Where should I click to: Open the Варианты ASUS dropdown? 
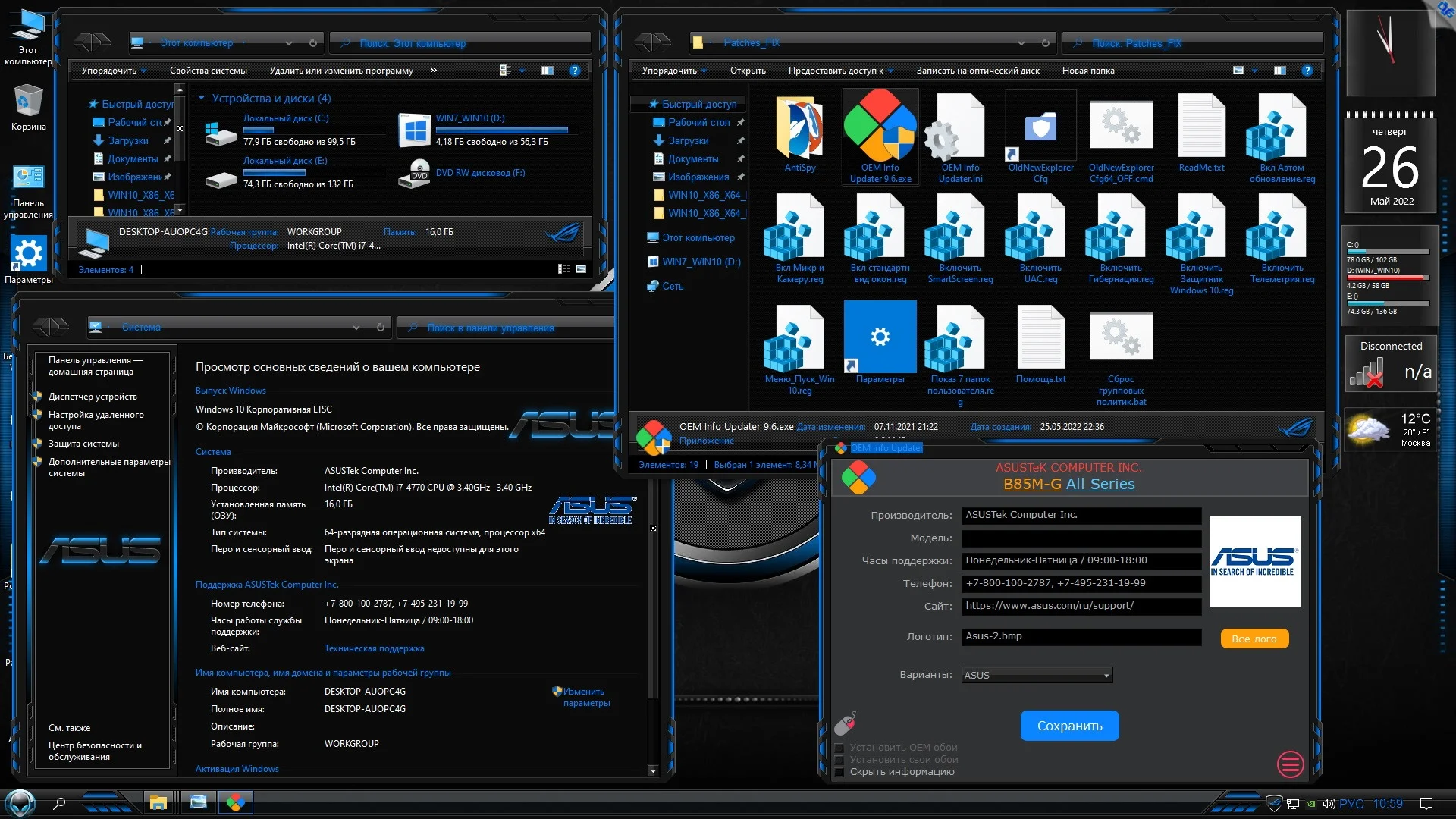coord(1036,675)
